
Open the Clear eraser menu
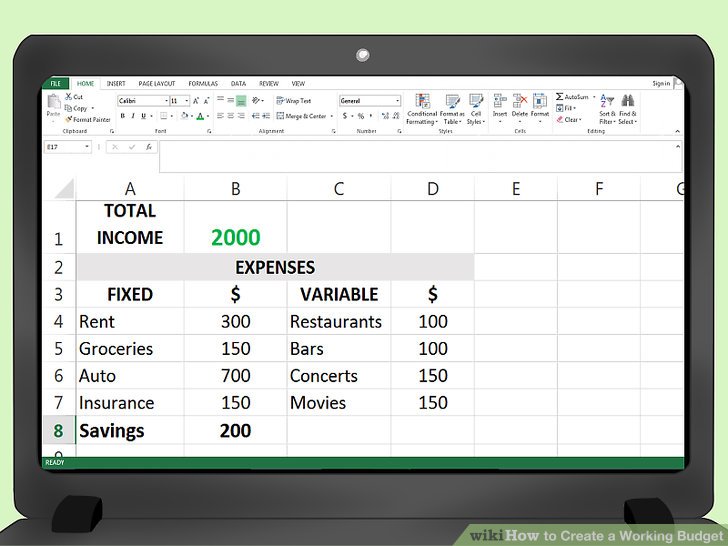(568, 120)
